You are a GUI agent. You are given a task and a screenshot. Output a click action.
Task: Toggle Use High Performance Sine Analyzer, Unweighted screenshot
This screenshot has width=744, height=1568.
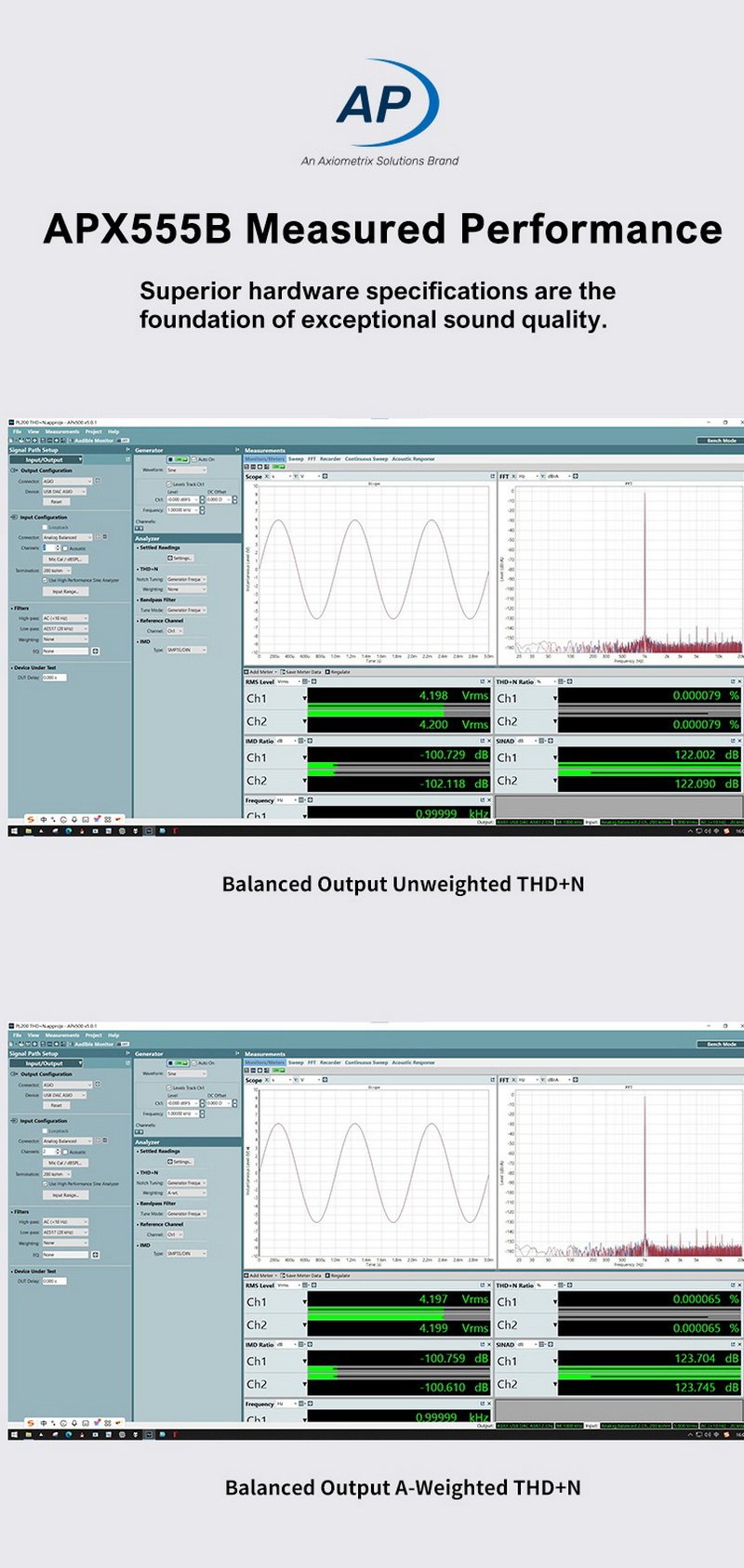[x=45, y=580]
